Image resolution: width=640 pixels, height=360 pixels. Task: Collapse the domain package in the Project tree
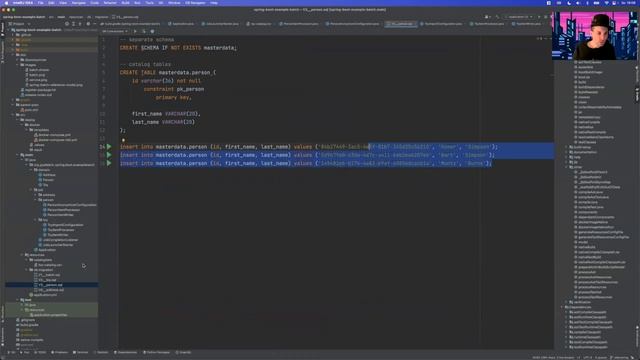coord(31,170)
